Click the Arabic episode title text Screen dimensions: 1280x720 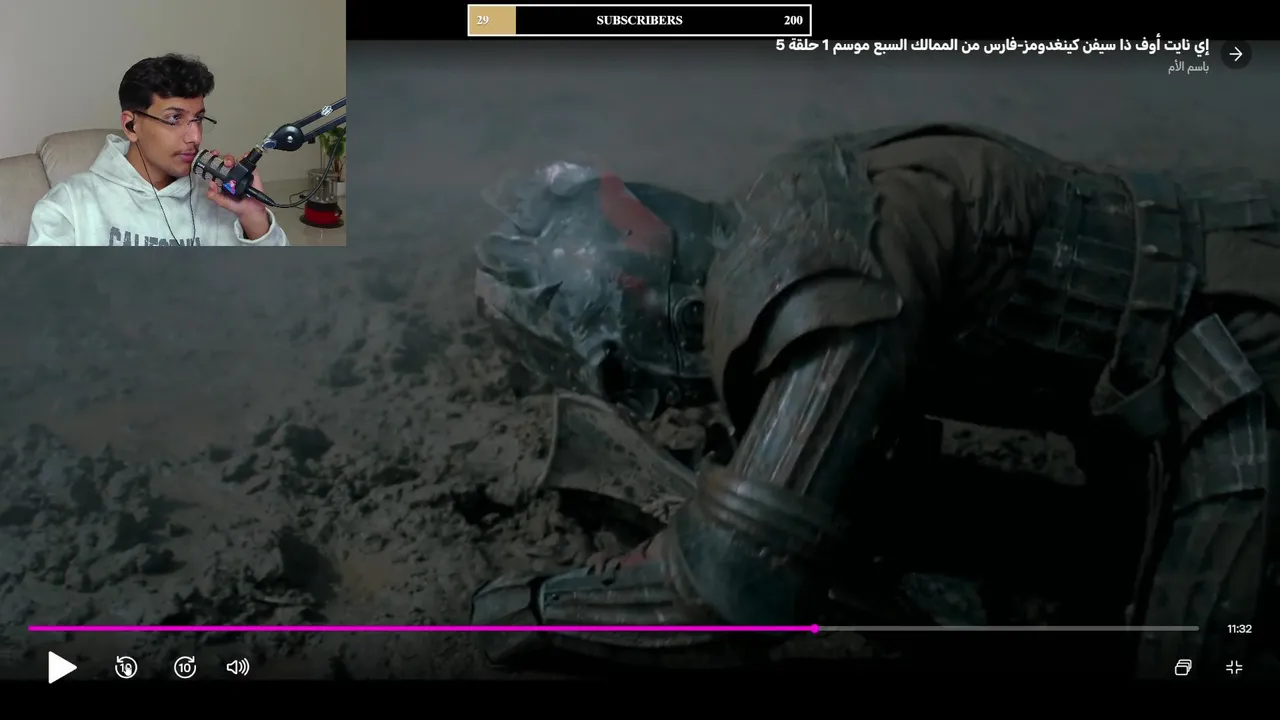point(992,45)
